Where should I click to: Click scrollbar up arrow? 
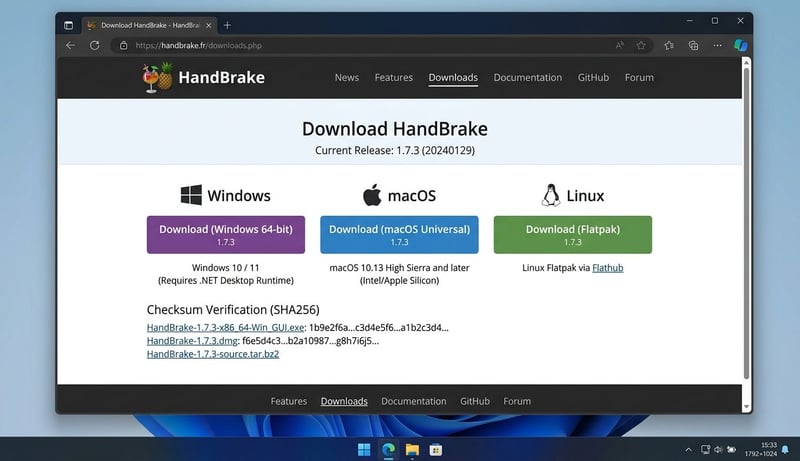coord(746,62)
